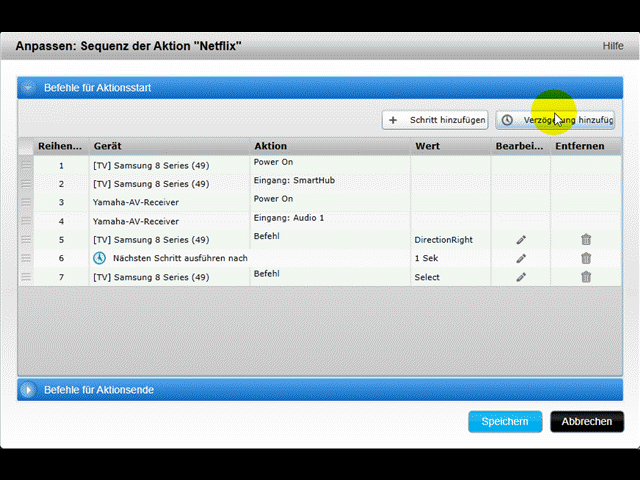Image resolution: width=640 pixels, height=480 pixels.
Task: Click the clock icon in row 6
Action: pyautogui.click(x=100, y=258)
